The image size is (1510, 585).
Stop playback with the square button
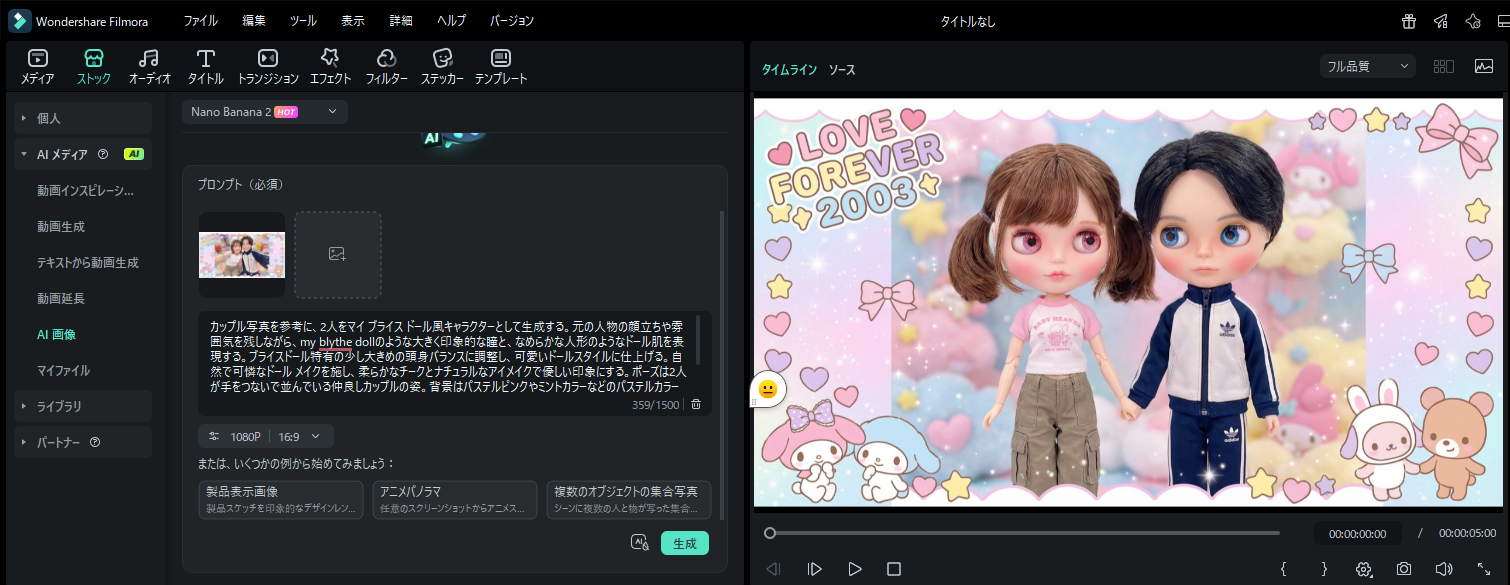pyautogui.click(x=894, y=568)
